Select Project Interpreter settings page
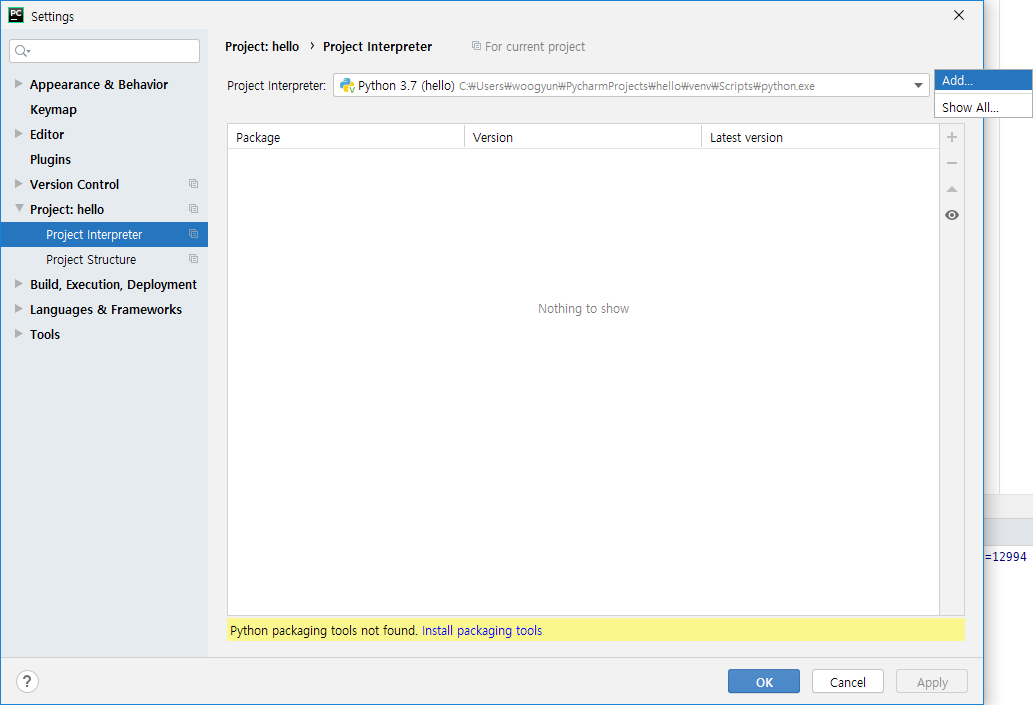Viewport: 1033px width, 705px height. (x=104, y=235)
